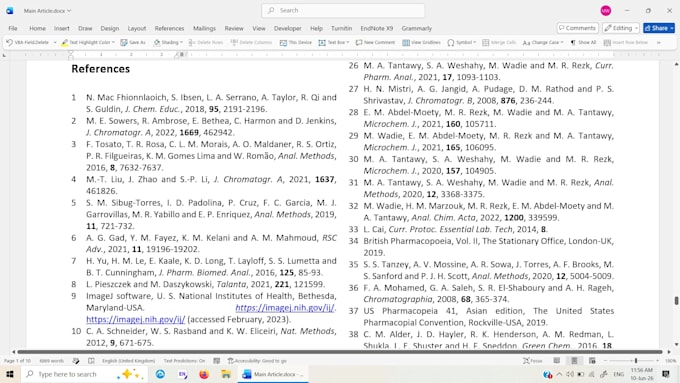Switch to Web Layout view

click(x=592, y=361)
